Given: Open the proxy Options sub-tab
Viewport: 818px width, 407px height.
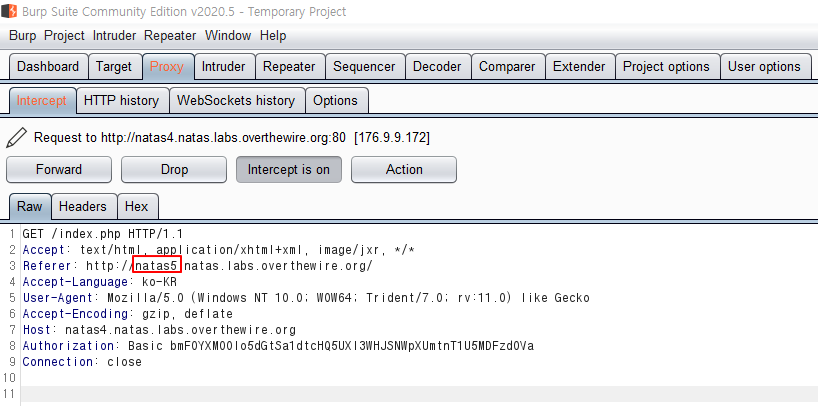Looking at the screenshot, I should 335,101.
